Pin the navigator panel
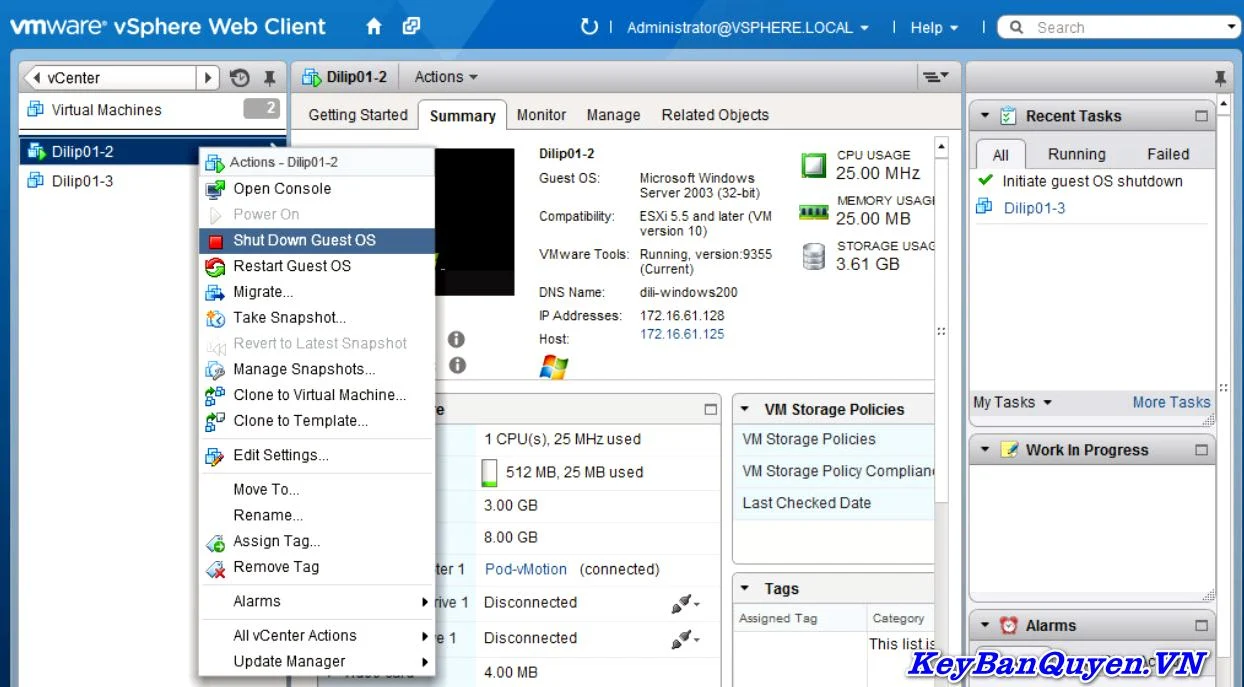This screenshot has width=1244, height=687. pyautogui.click(x=269, y=78)
